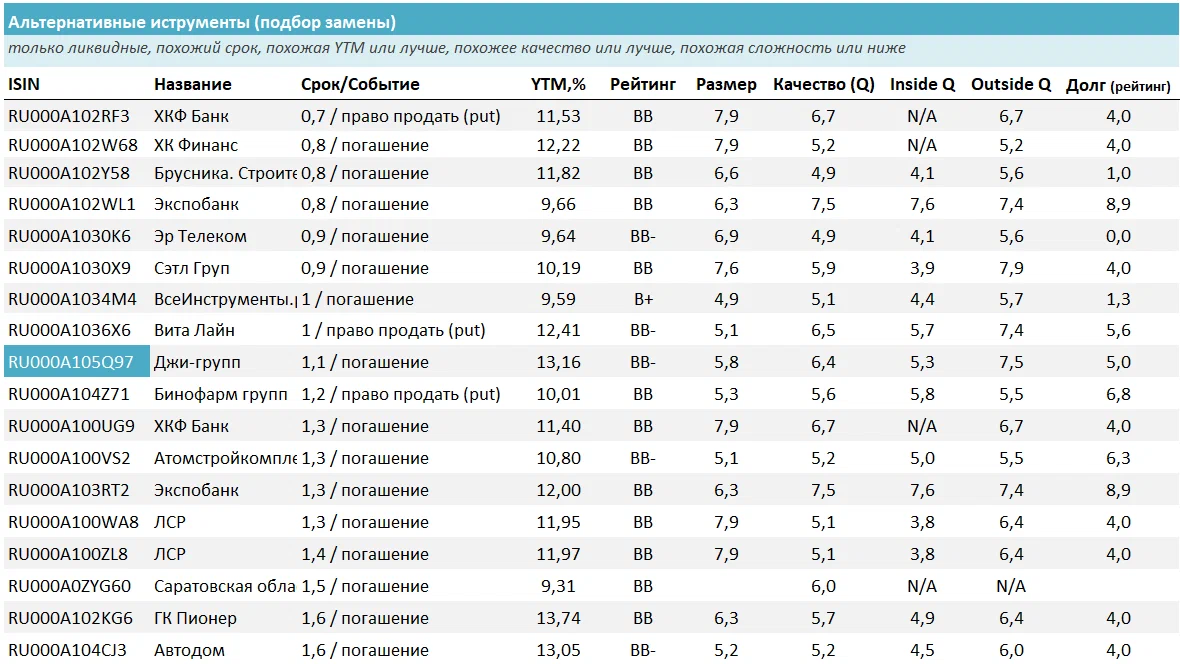
Task: Click the B+ rating cell
Action: click(643, 299)
